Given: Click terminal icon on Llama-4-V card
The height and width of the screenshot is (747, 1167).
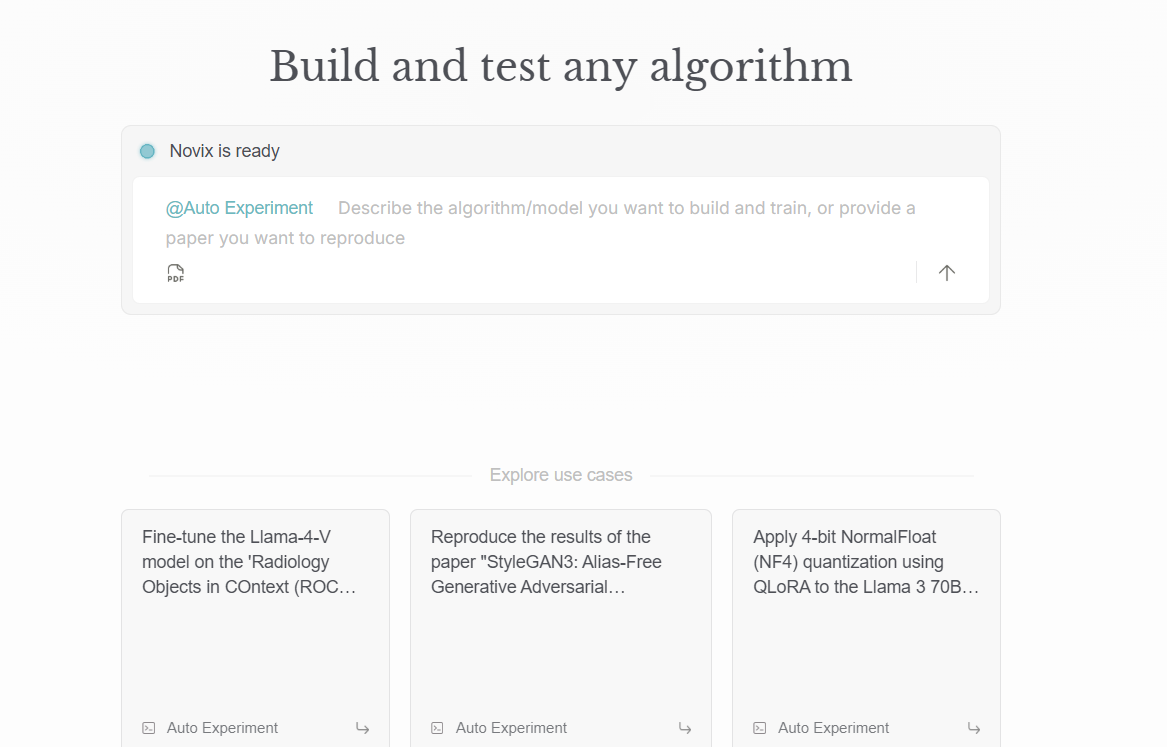Looking at the screenshot, I should (149, 728).
